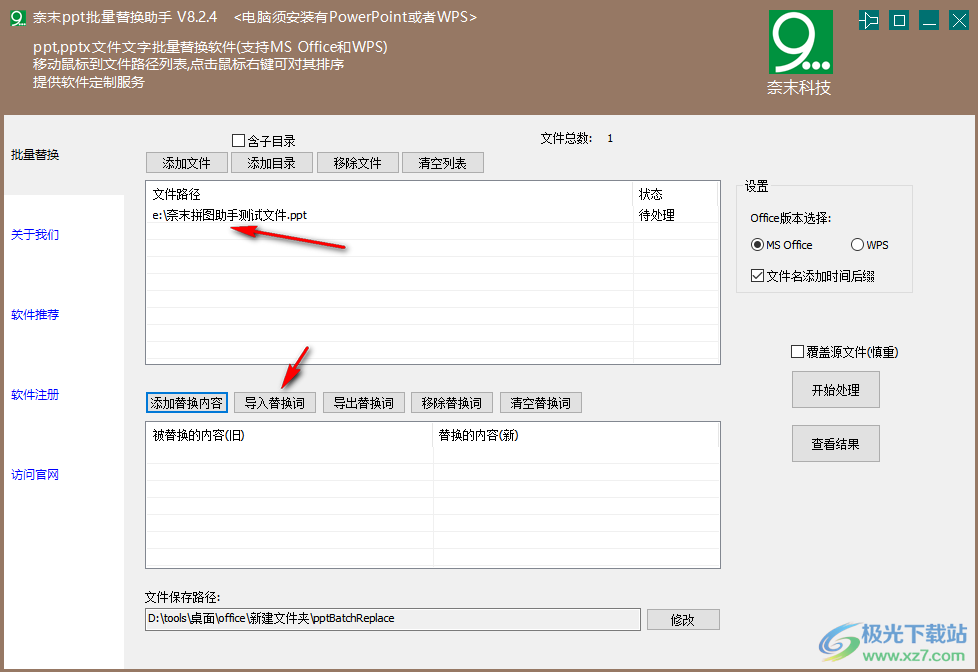Go to 软件注册 tab

(x=35, y=394)
